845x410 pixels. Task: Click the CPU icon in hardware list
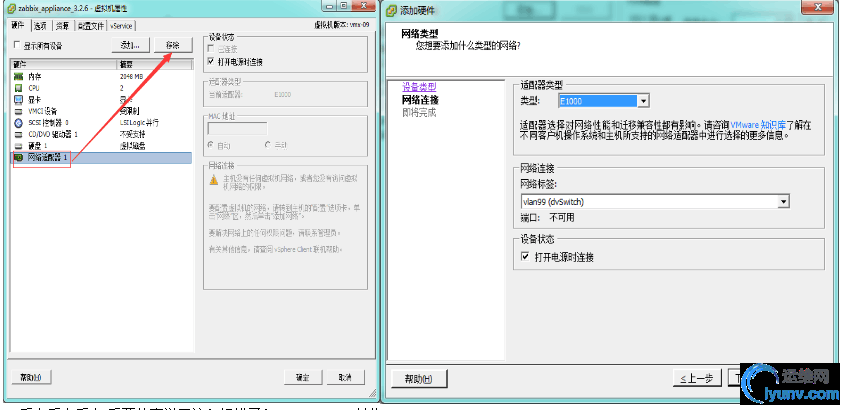pyautogui.click(x=19, y=88)
